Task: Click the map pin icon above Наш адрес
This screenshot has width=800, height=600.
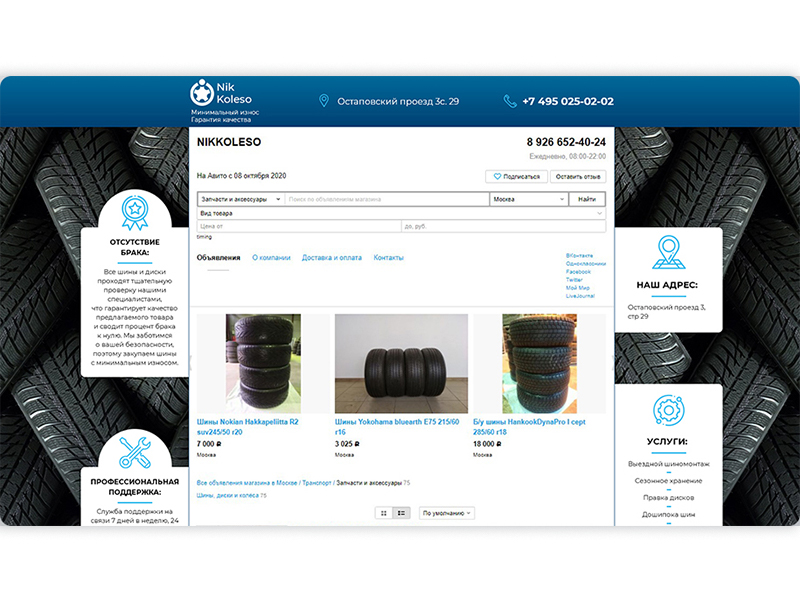Action: tap(668, 252)
